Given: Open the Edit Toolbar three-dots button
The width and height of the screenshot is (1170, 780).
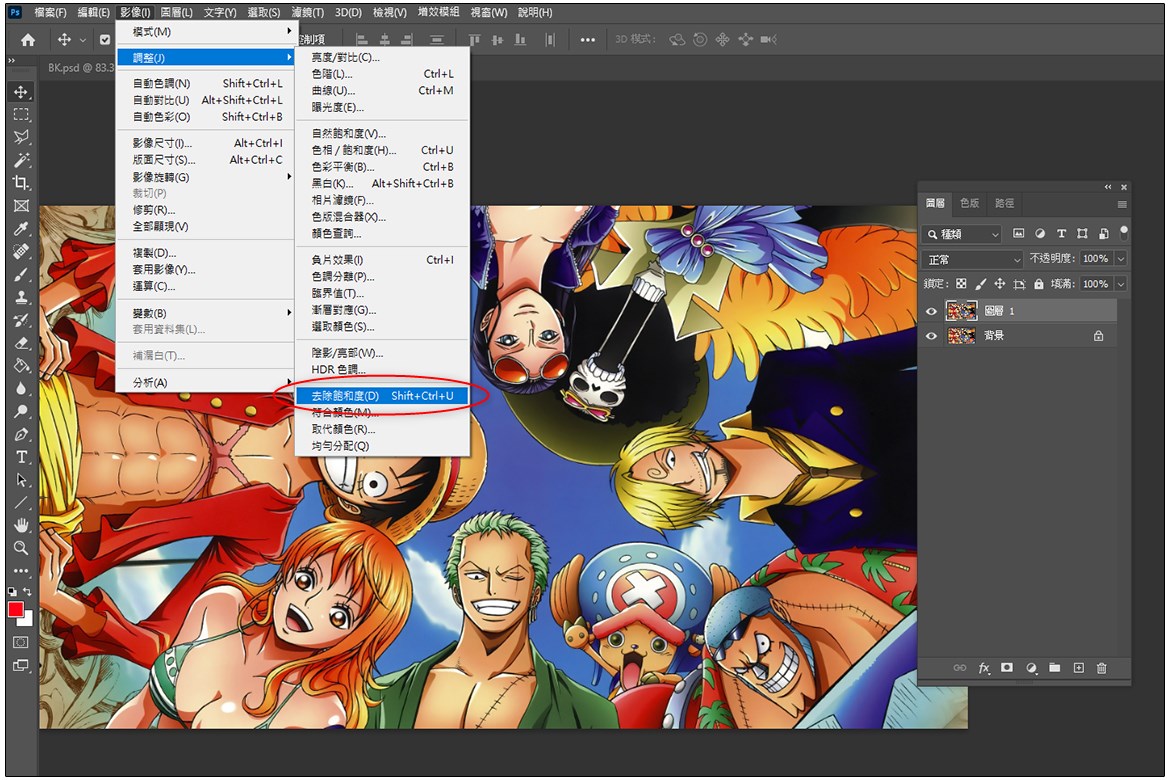Looking at the screenshot, I should coord(21,571).
